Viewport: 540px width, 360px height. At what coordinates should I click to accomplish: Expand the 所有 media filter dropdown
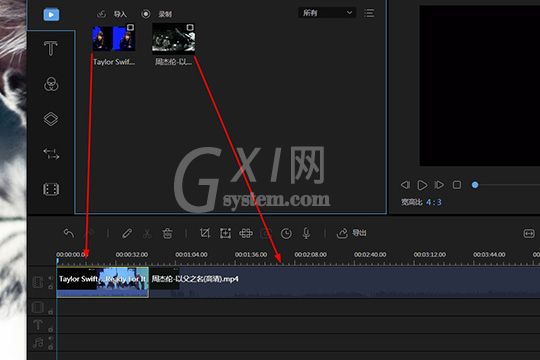(x=326, y=13)
